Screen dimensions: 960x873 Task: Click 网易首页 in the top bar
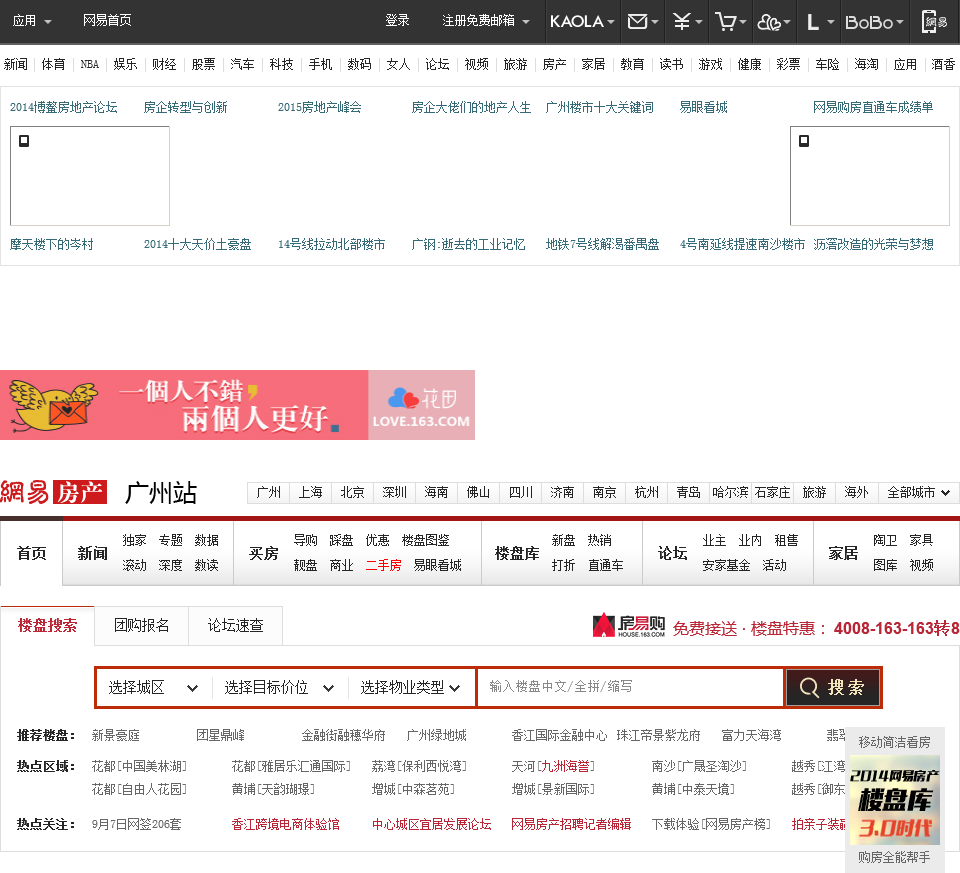tap(107, 20)
